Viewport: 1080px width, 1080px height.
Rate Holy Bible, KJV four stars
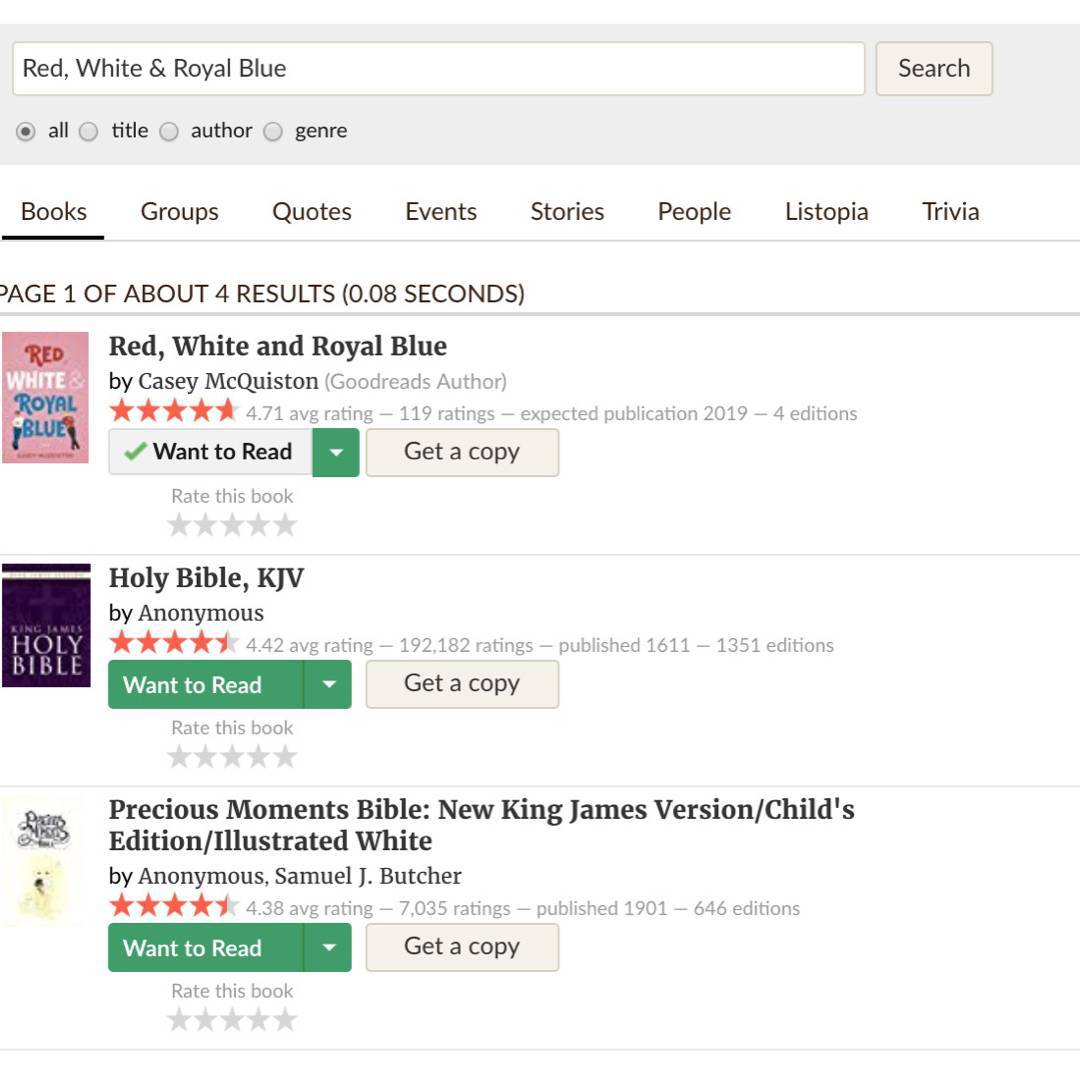(259, 757)
